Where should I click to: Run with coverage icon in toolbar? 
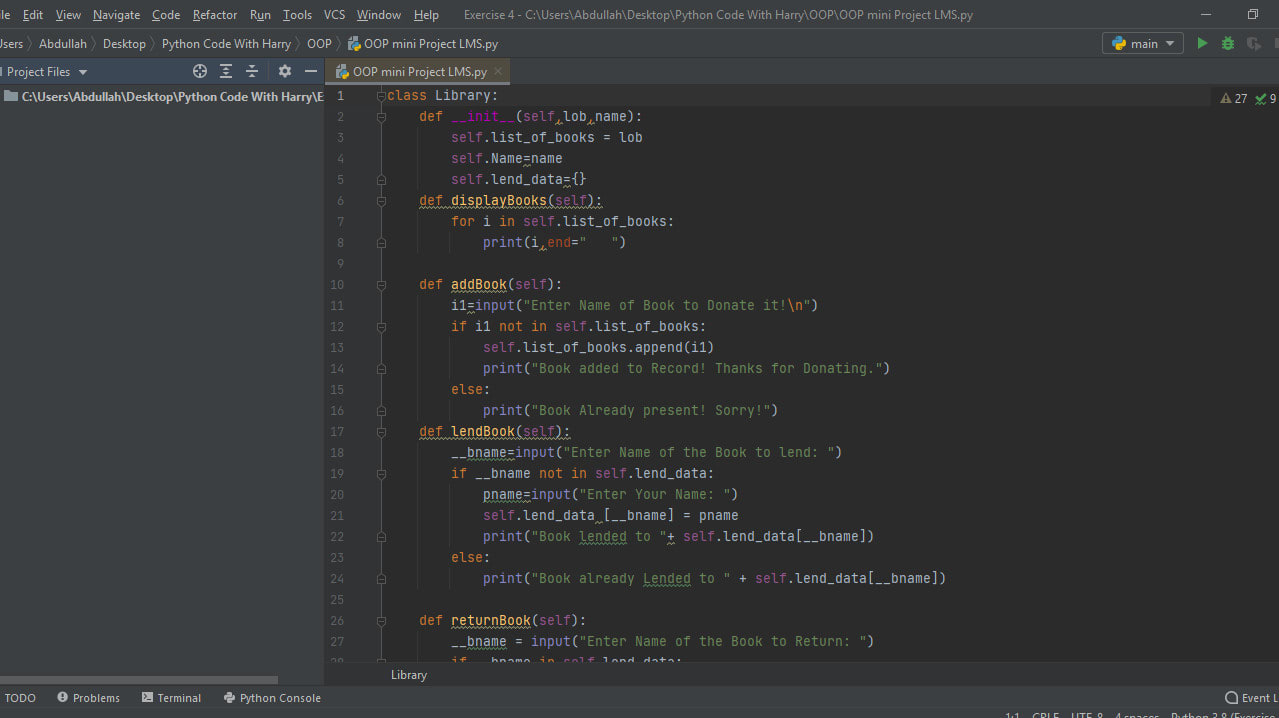click(1254, 43)
